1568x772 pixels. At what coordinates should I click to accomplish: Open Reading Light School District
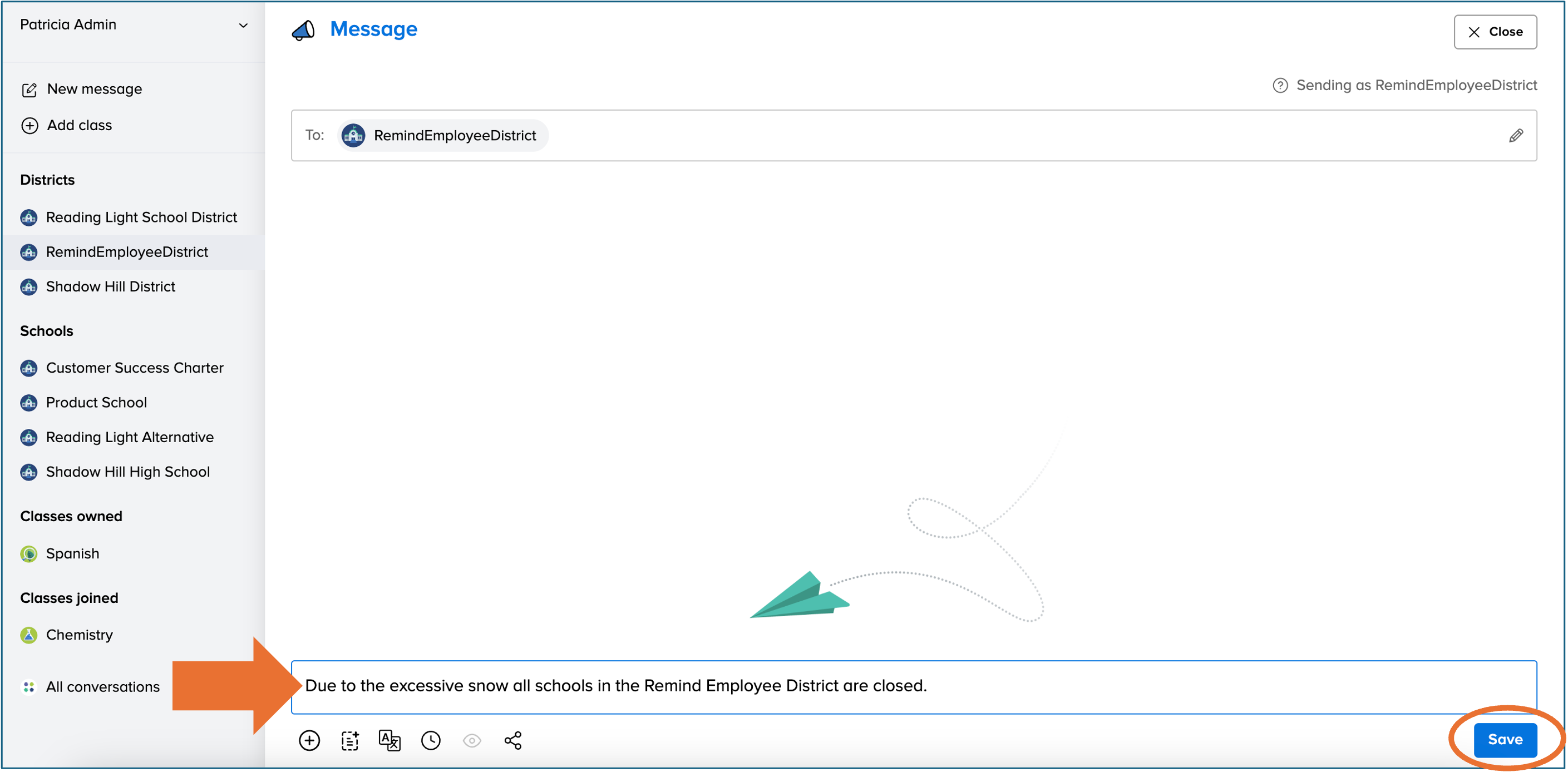(x=141, y=217)
